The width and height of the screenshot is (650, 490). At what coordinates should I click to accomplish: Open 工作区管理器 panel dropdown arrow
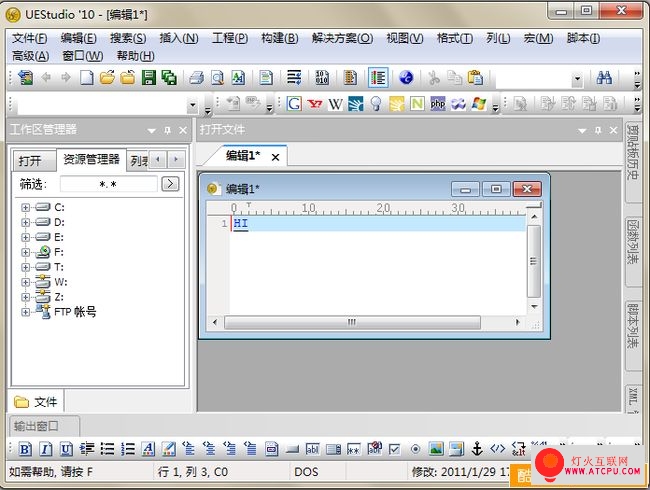click(x=151, y=131)
